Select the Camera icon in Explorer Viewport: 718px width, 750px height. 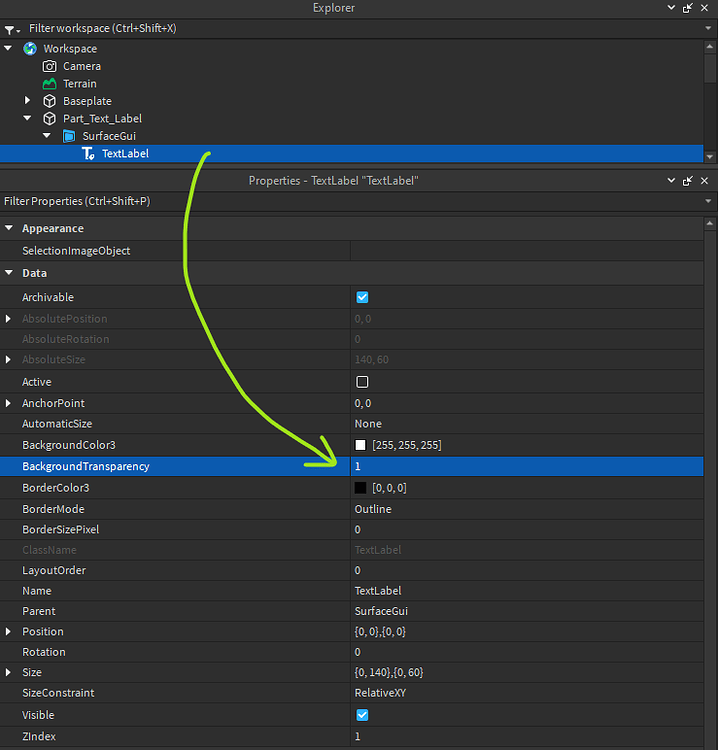point(50,66)
